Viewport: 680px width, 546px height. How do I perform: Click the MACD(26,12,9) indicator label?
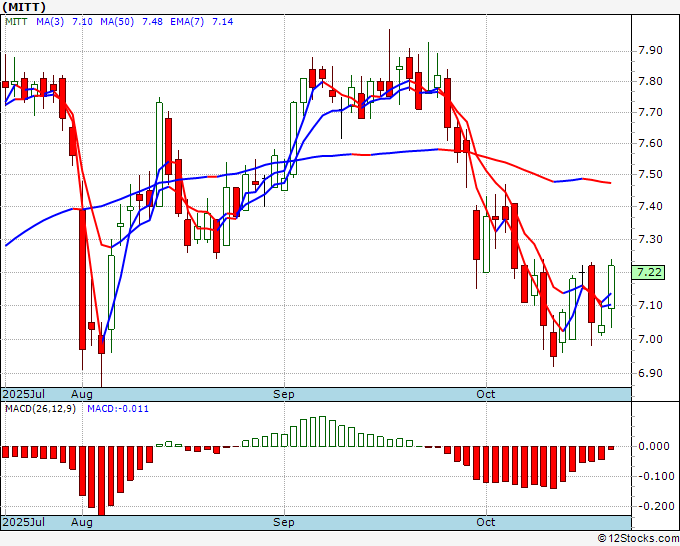[x=40, y=409]
